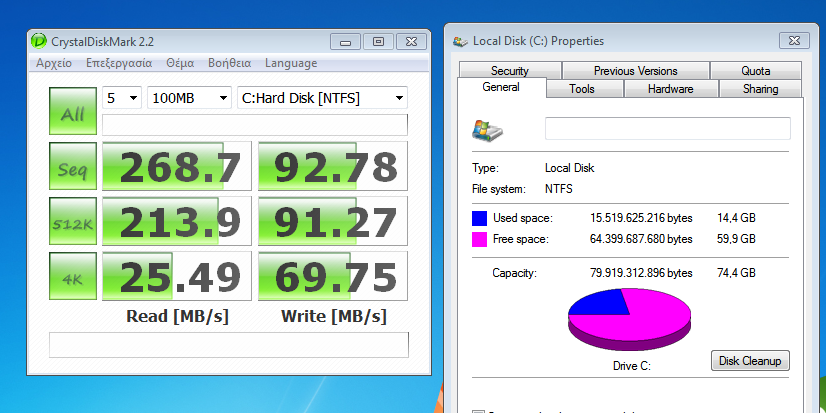Switch to the Hardware tab
The height and width of the screenshot is (413, 826).
pyautogui.click(x=671, y=89)
